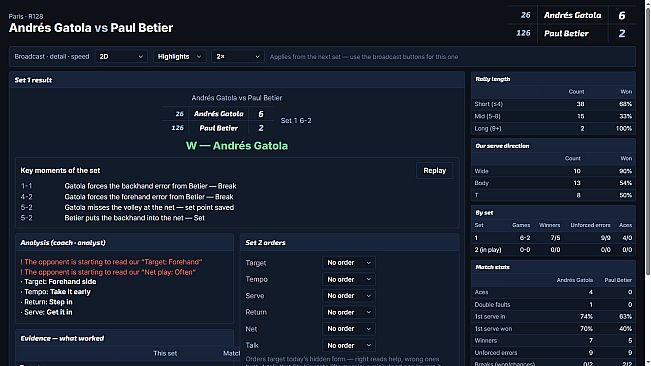Open the 2D broadcast mode dropdown

pos(121,56)
